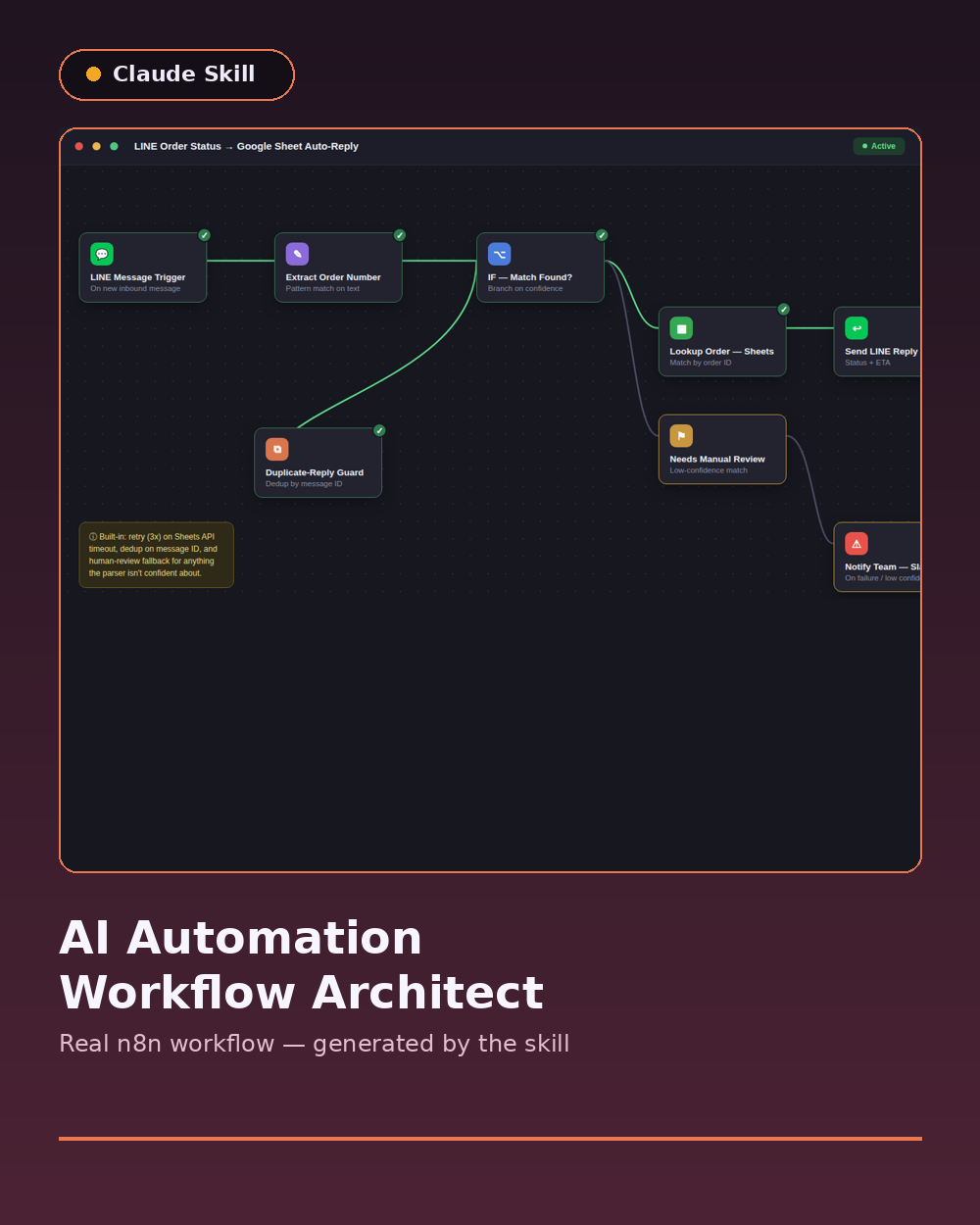Click the check badge on Lookup Order Sheets
Screen dimensions: 980x1225
[784, 310]
